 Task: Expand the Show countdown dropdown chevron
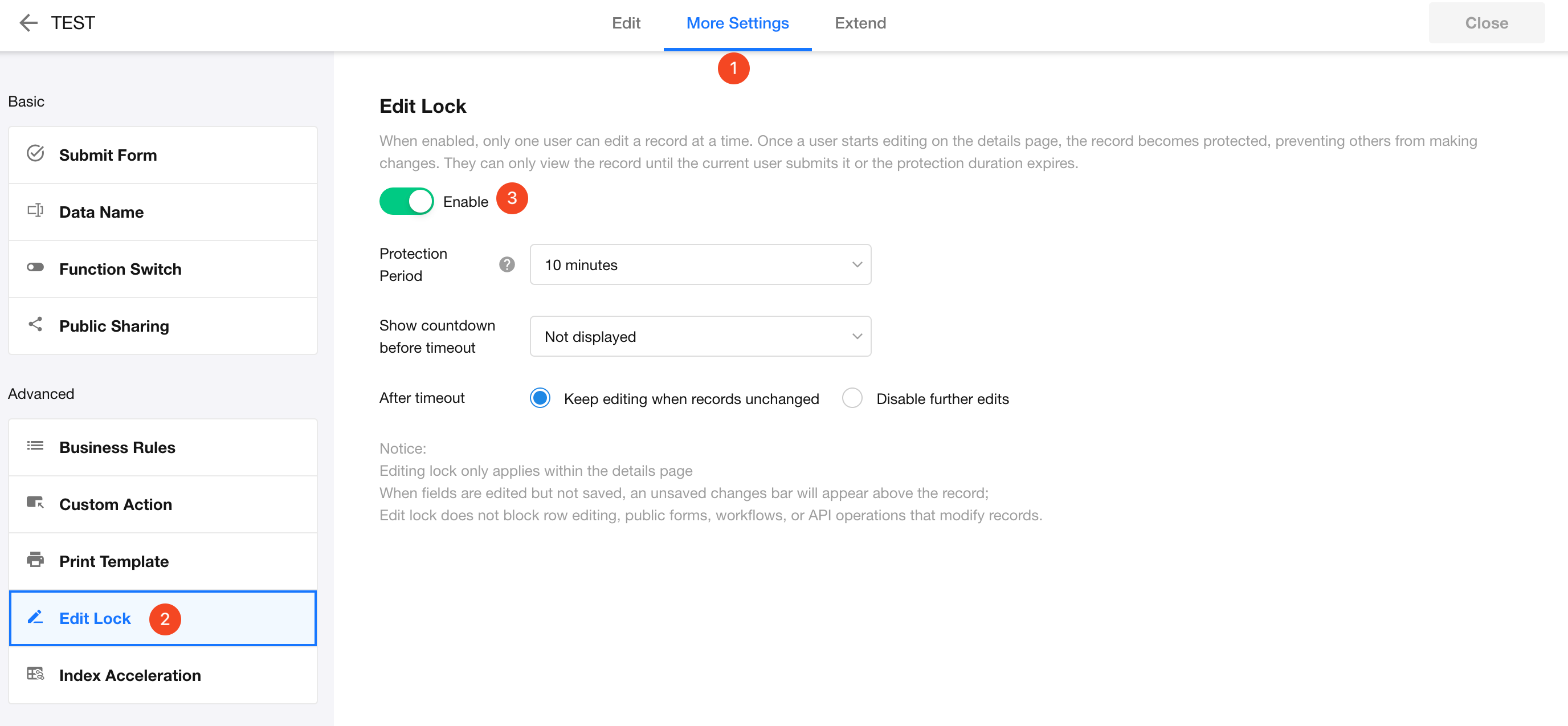click(857, 337)
